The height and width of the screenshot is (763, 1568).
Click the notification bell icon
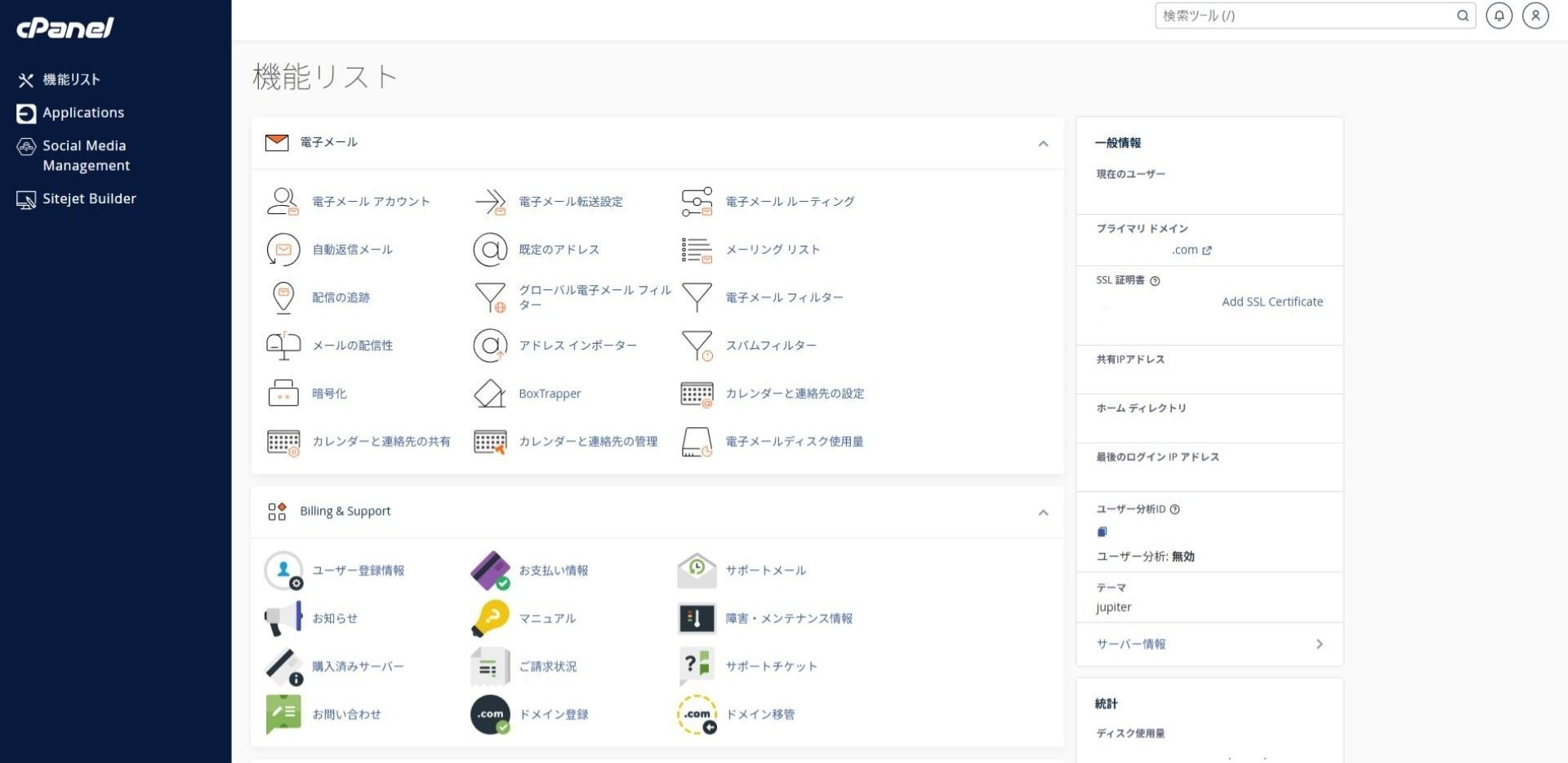pos(1499,15)
